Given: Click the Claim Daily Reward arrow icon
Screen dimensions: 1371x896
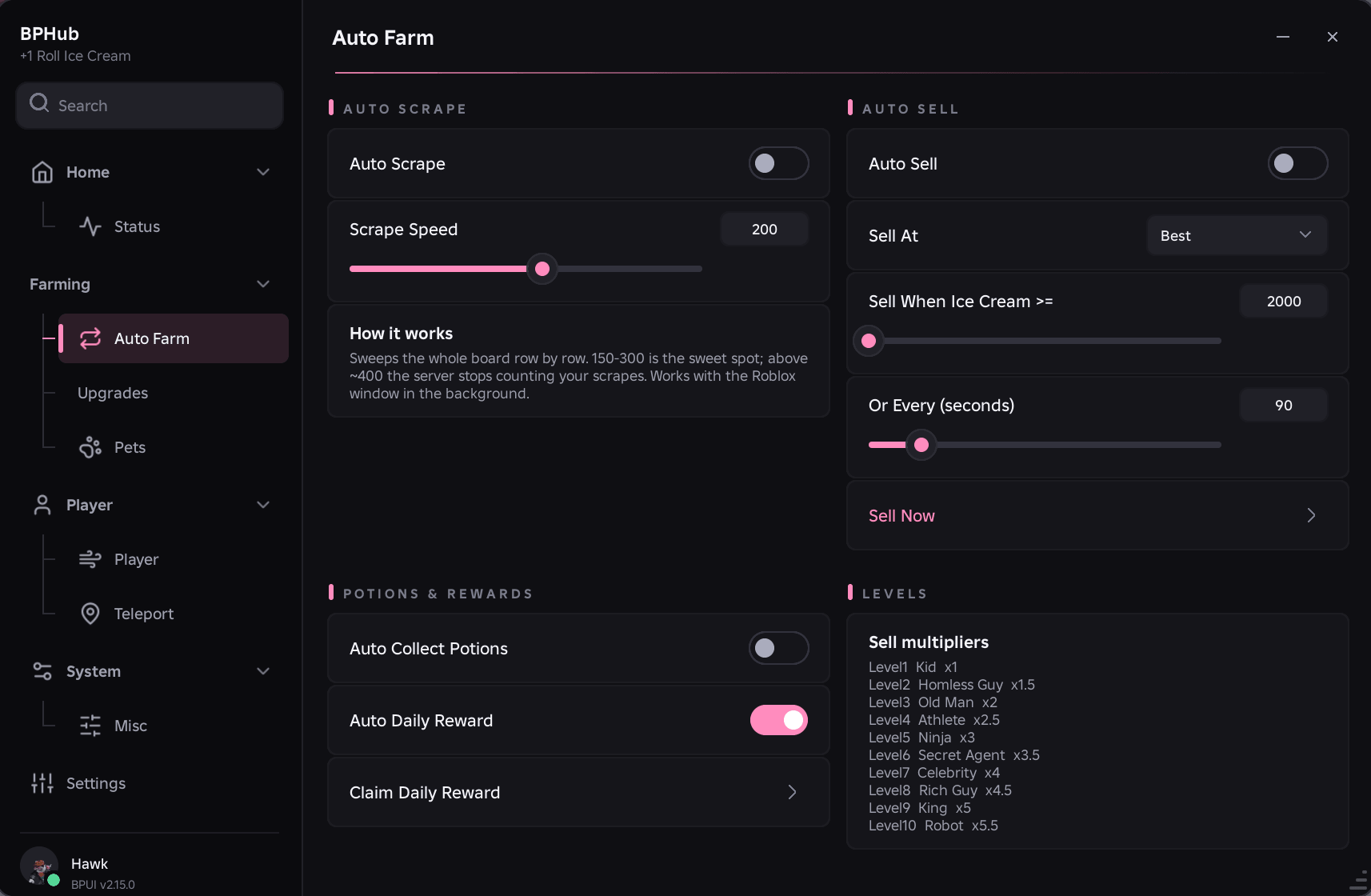Looking at the screenshot, I should point(792,792).
